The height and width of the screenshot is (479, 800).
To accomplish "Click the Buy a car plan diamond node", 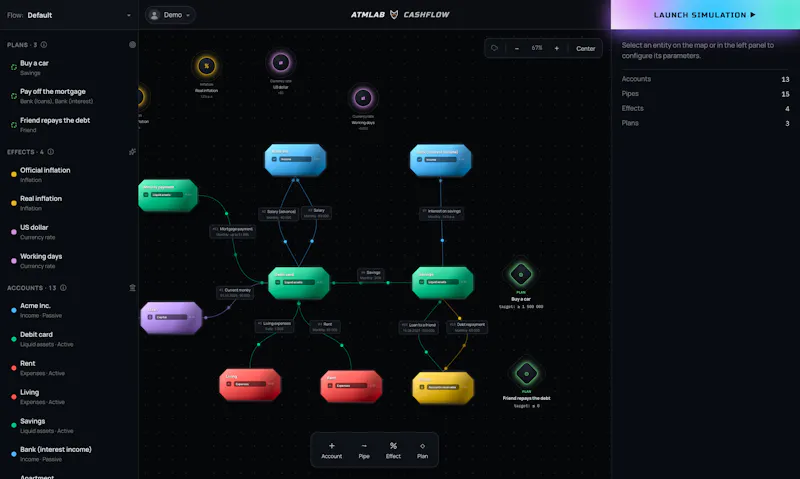I will [x=521, y=274].
